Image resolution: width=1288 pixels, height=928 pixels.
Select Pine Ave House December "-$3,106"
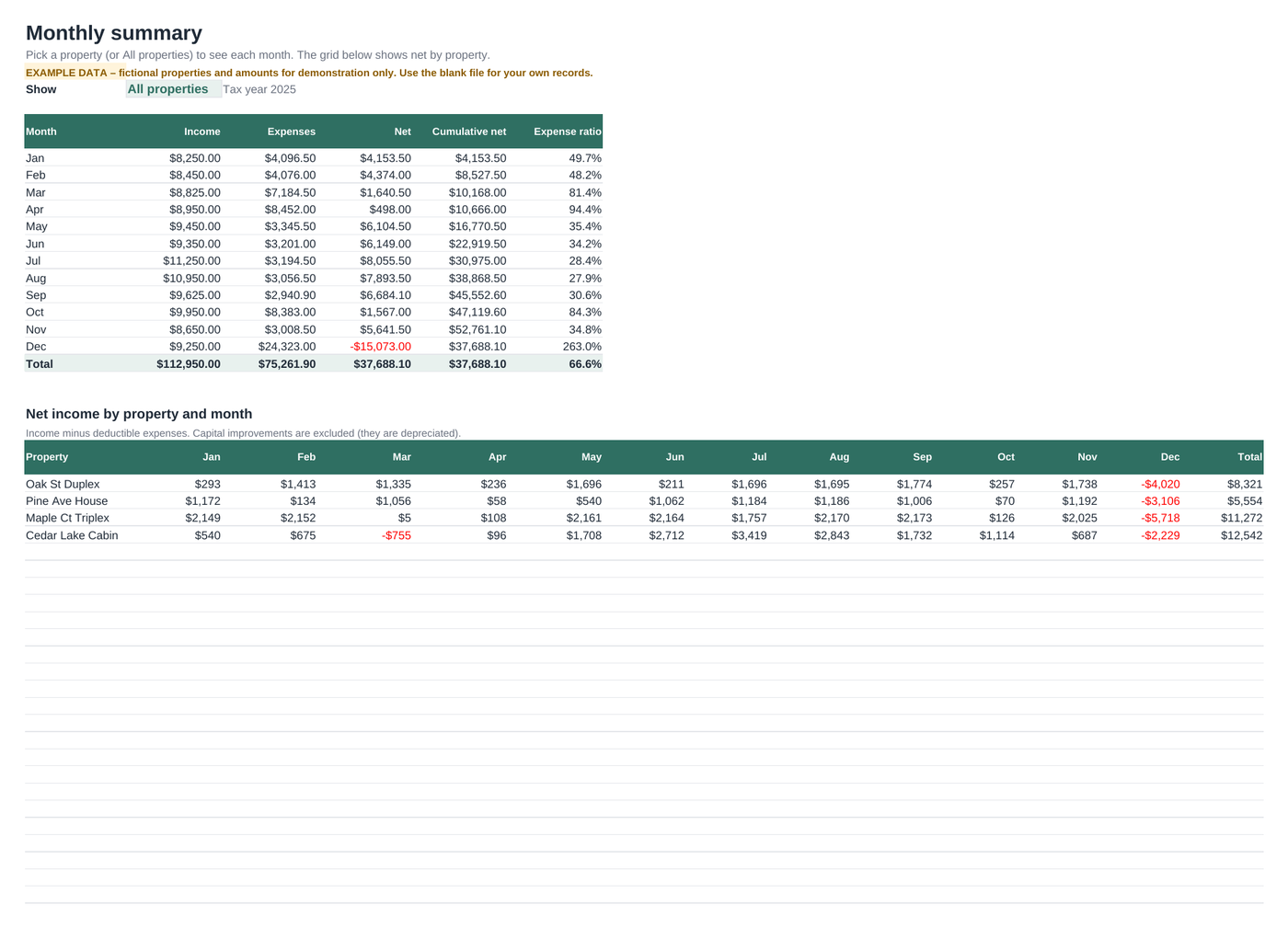(x=1161, y=501)
